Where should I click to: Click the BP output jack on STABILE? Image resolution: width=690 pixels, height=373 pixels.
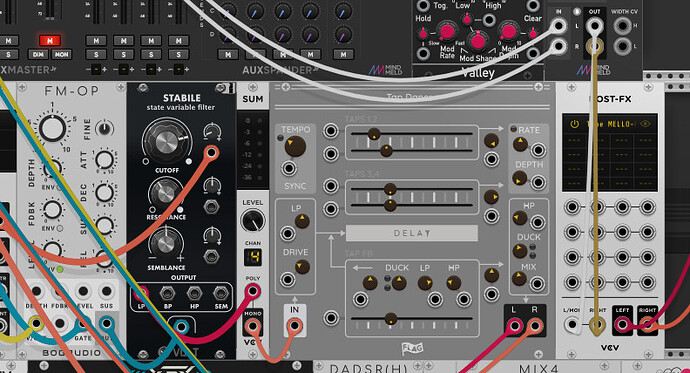pyautogui.click(x=167, y=293)
